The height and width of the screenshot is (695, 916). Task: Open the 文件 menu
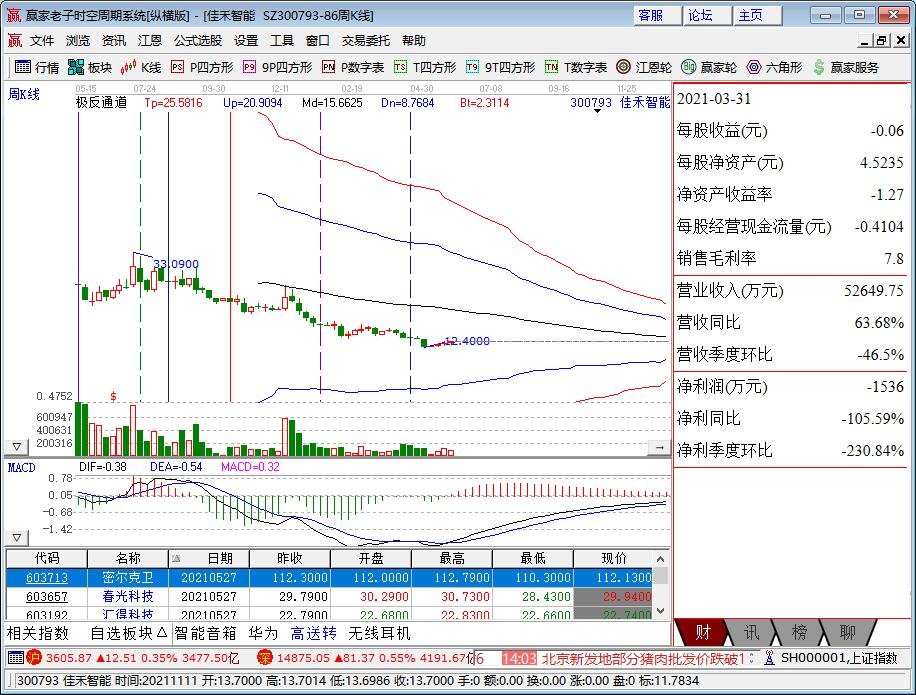[x=42, y=40]
